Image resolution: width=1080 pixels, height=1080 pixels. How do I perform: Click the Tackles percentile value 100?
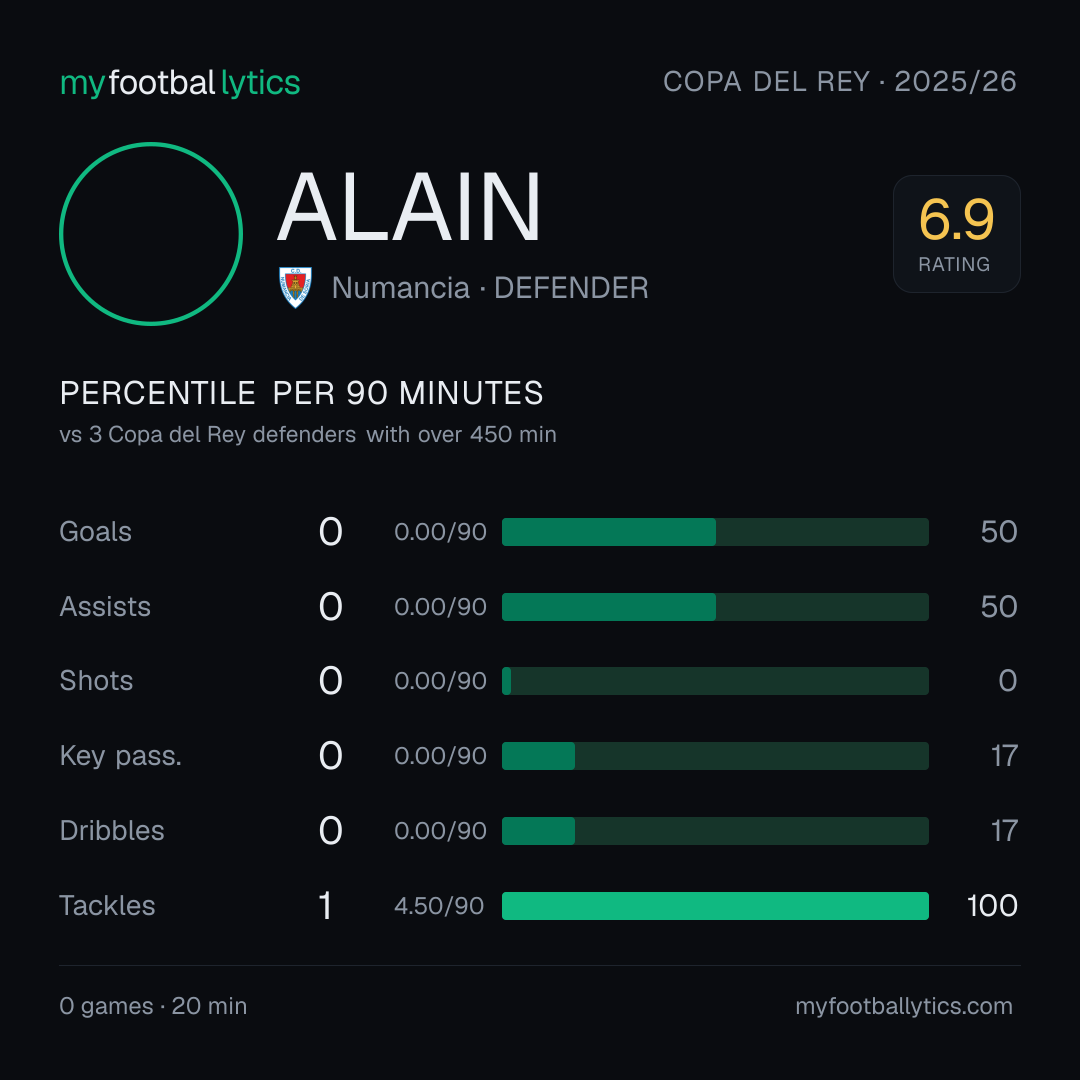(992, 906)
